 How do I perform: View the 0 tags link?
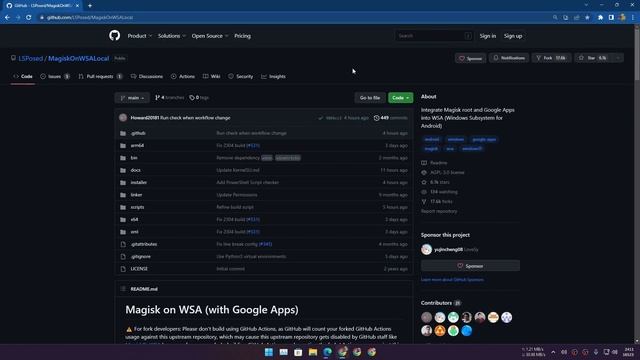[x=199, y=98]
